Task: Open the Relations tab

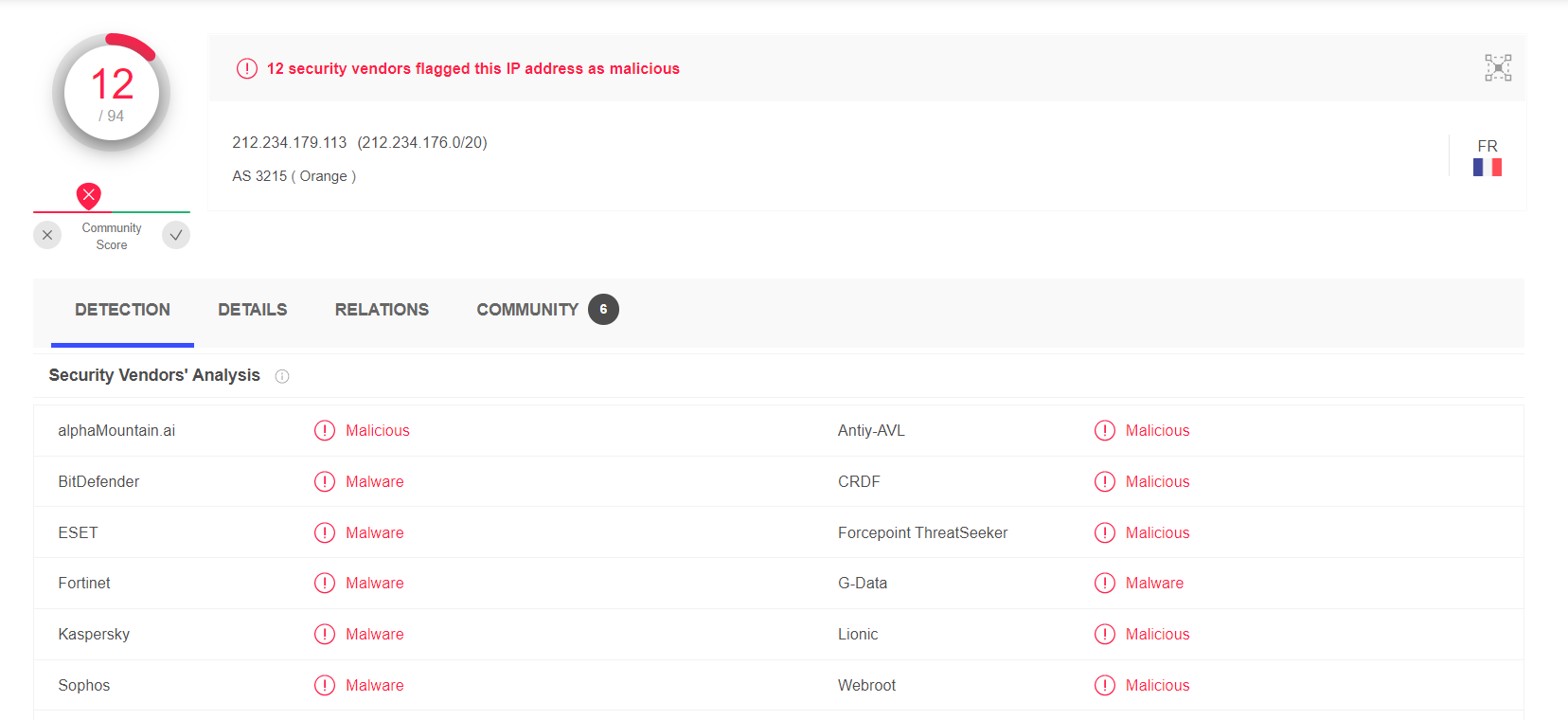Action: coord(382,310)
